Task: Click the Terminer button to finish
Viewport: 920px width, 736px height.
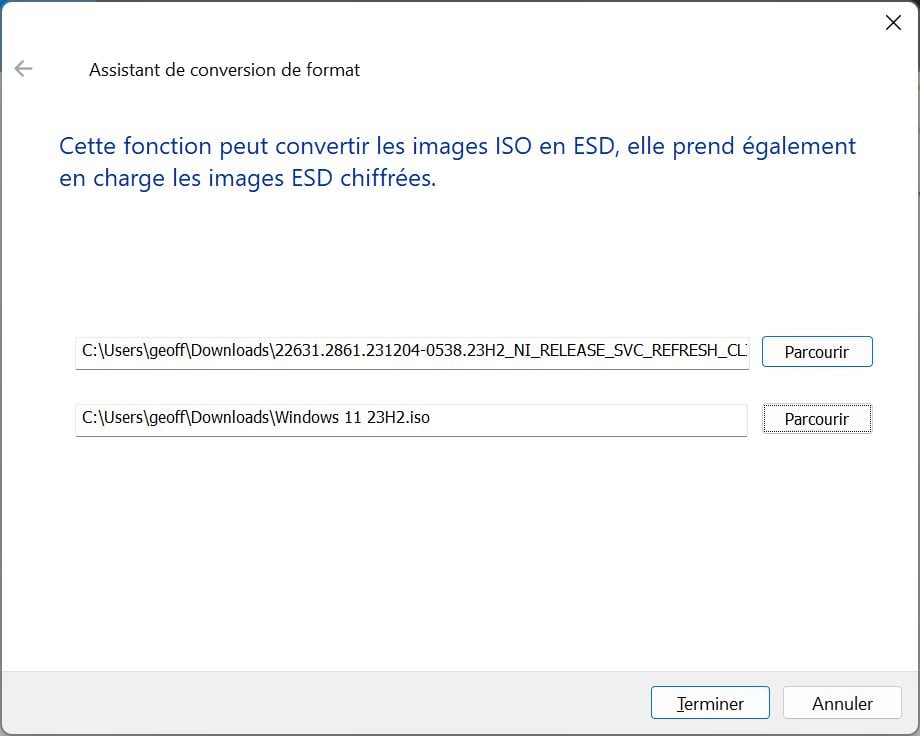Action: point(710,703)
